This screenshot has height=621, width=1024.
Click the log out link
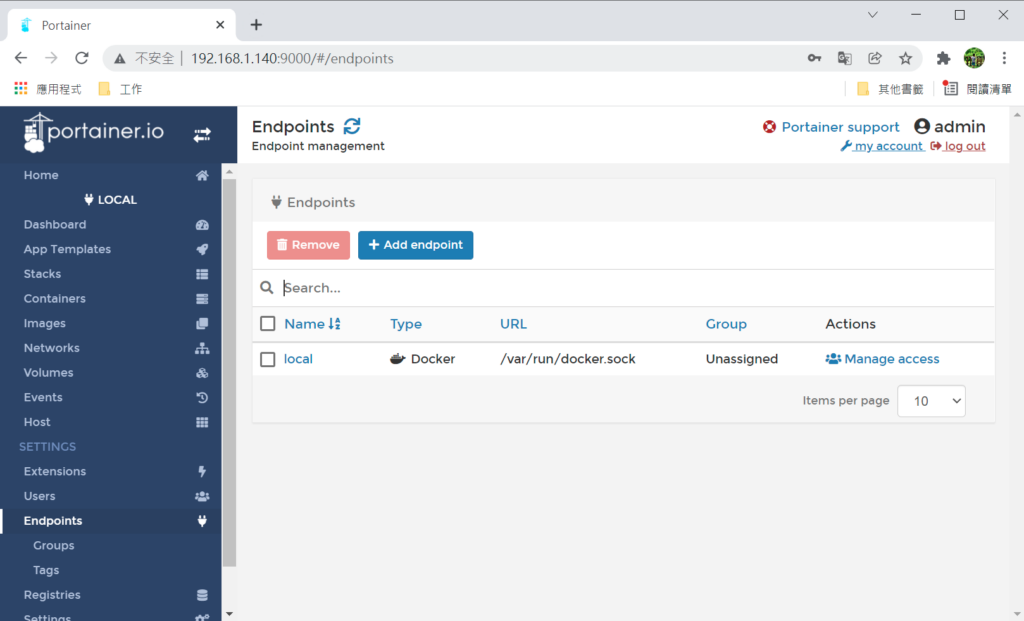[x=964, y=146]
